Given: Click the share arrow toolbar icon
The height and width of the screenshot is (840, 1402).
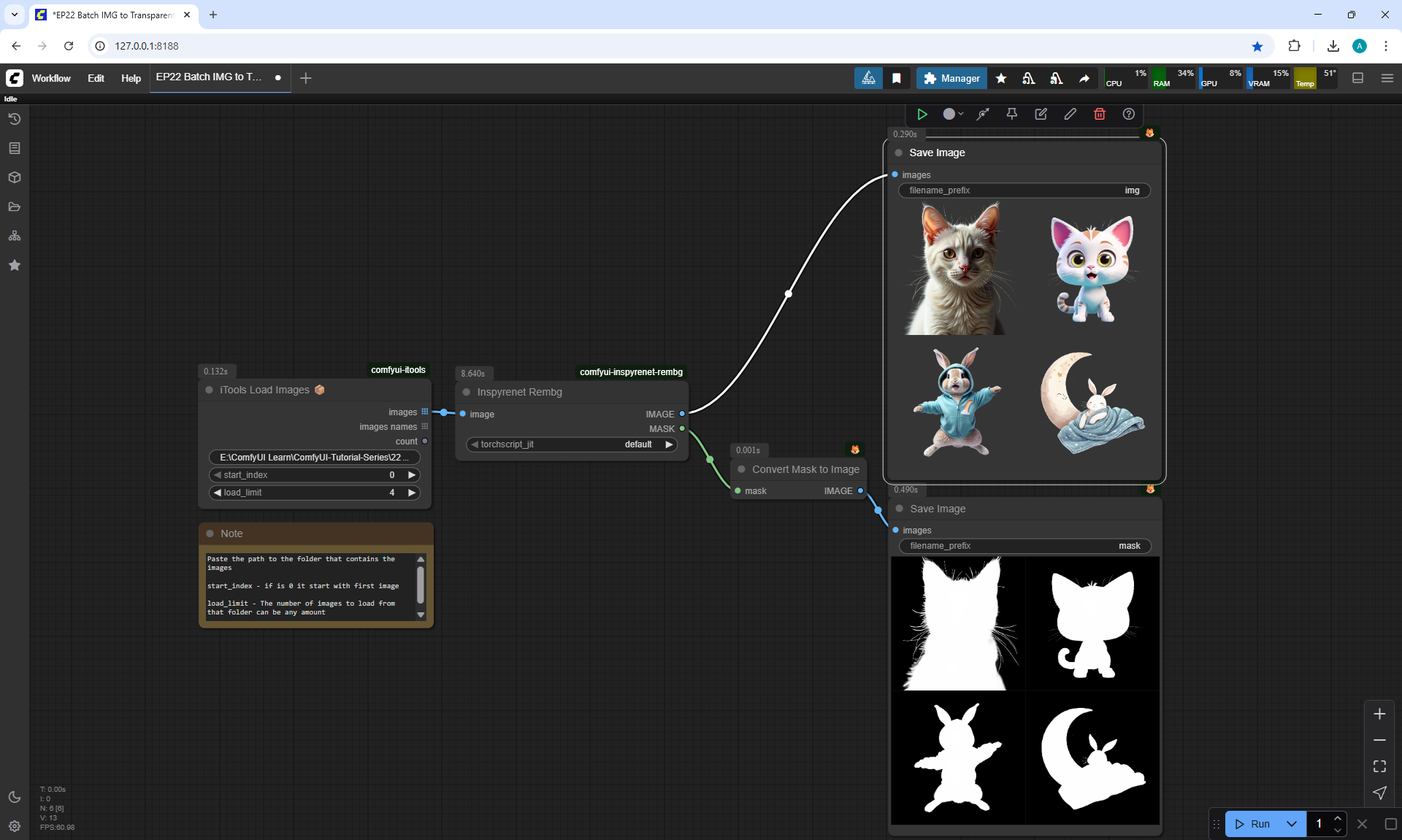Looking at the screenshot, I should tap(1084, 78).
